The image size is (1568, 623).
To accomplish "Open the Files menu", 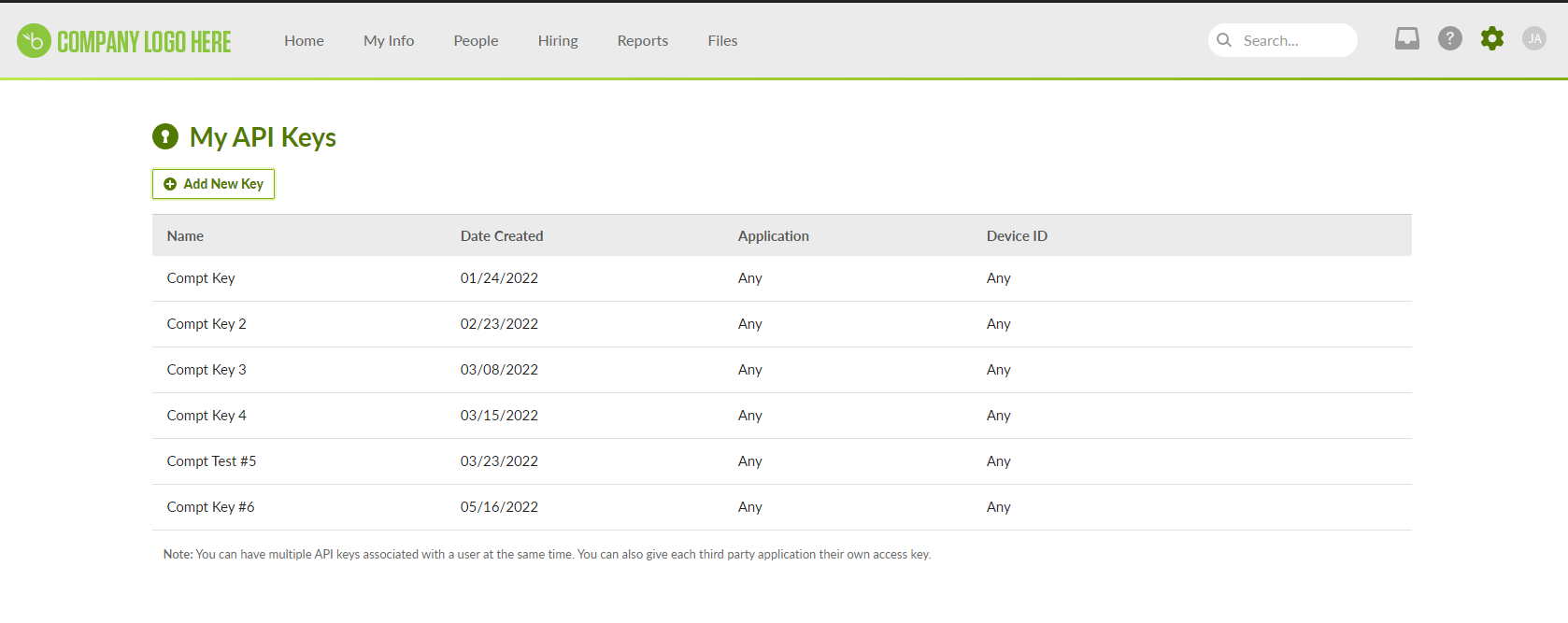I will point(722,41).
